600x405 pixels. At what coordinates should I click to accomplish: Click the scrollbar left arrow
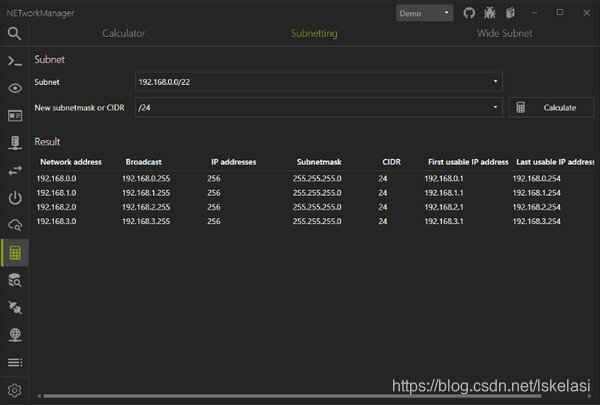(x=39, y=396)
